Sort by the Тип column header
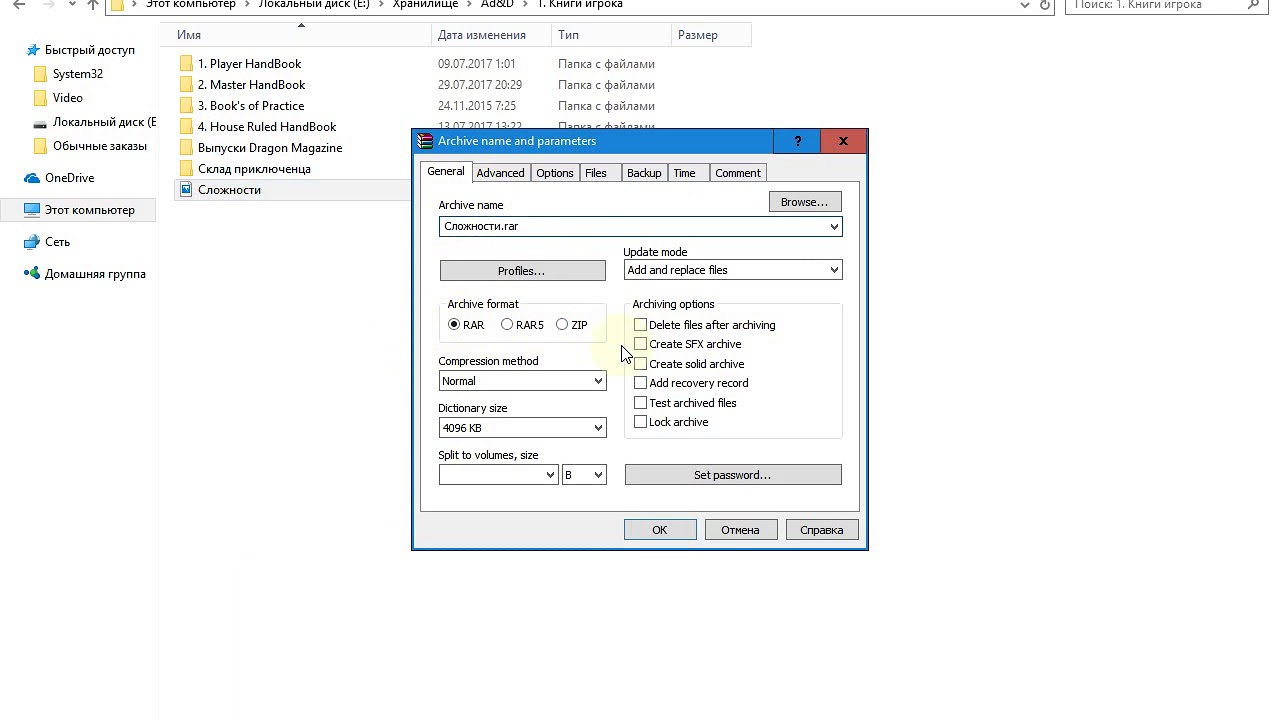1280x720 pixels. pos(611,35)
